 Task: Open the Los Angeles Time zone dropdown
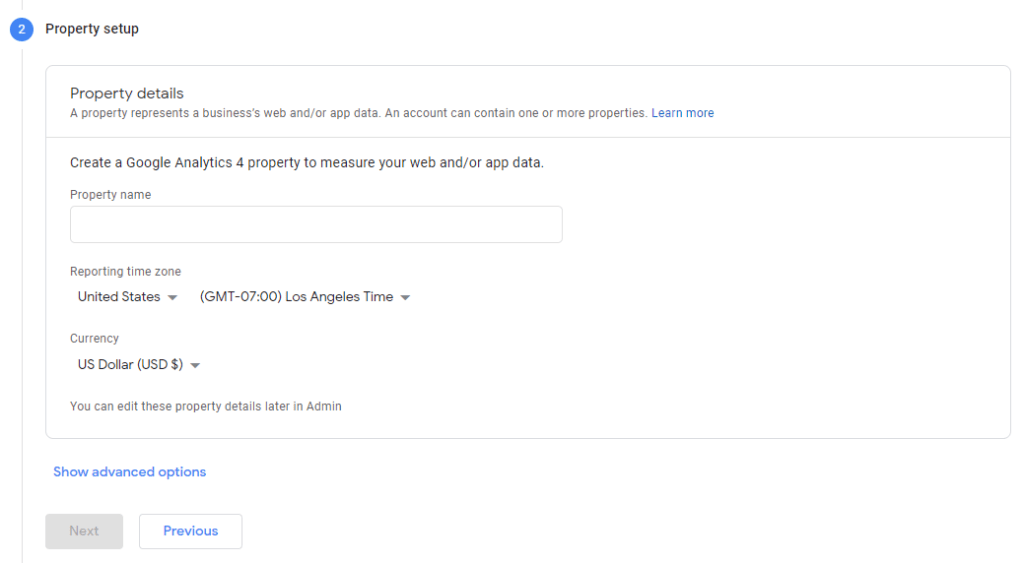305,297
